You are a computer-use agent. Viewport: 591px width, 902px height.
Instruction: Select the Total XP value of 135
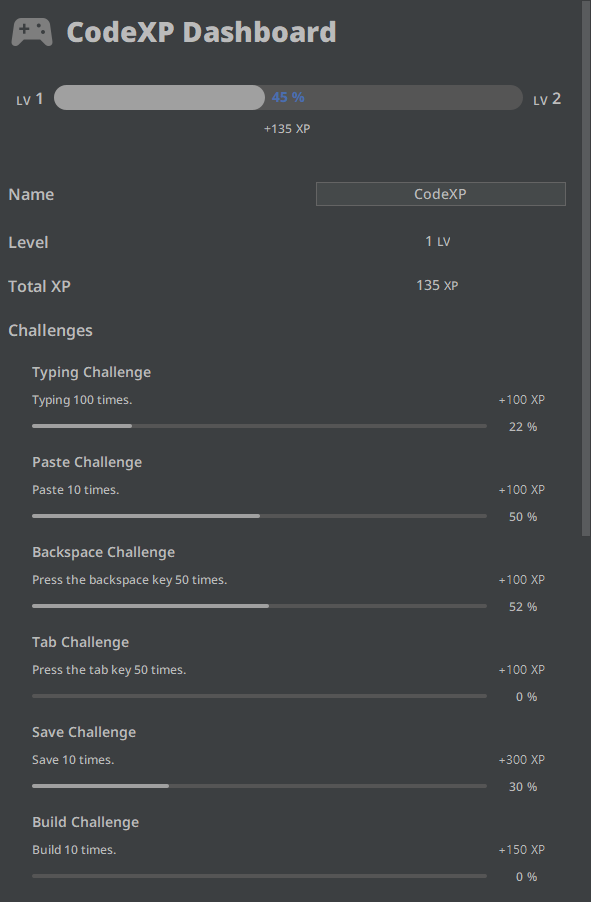pyautogui.click(x=437, y=285)
